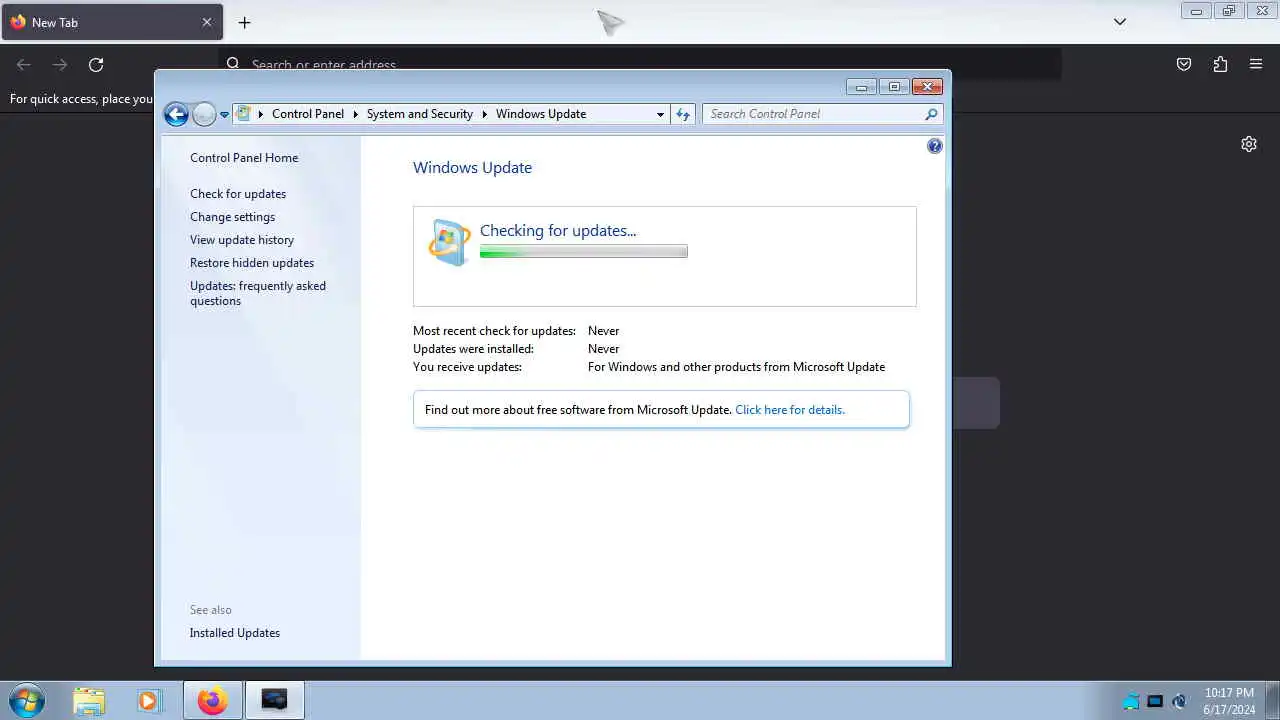Click 'Click here for details' link
1280x720 pixels.
tap(790, 410)
